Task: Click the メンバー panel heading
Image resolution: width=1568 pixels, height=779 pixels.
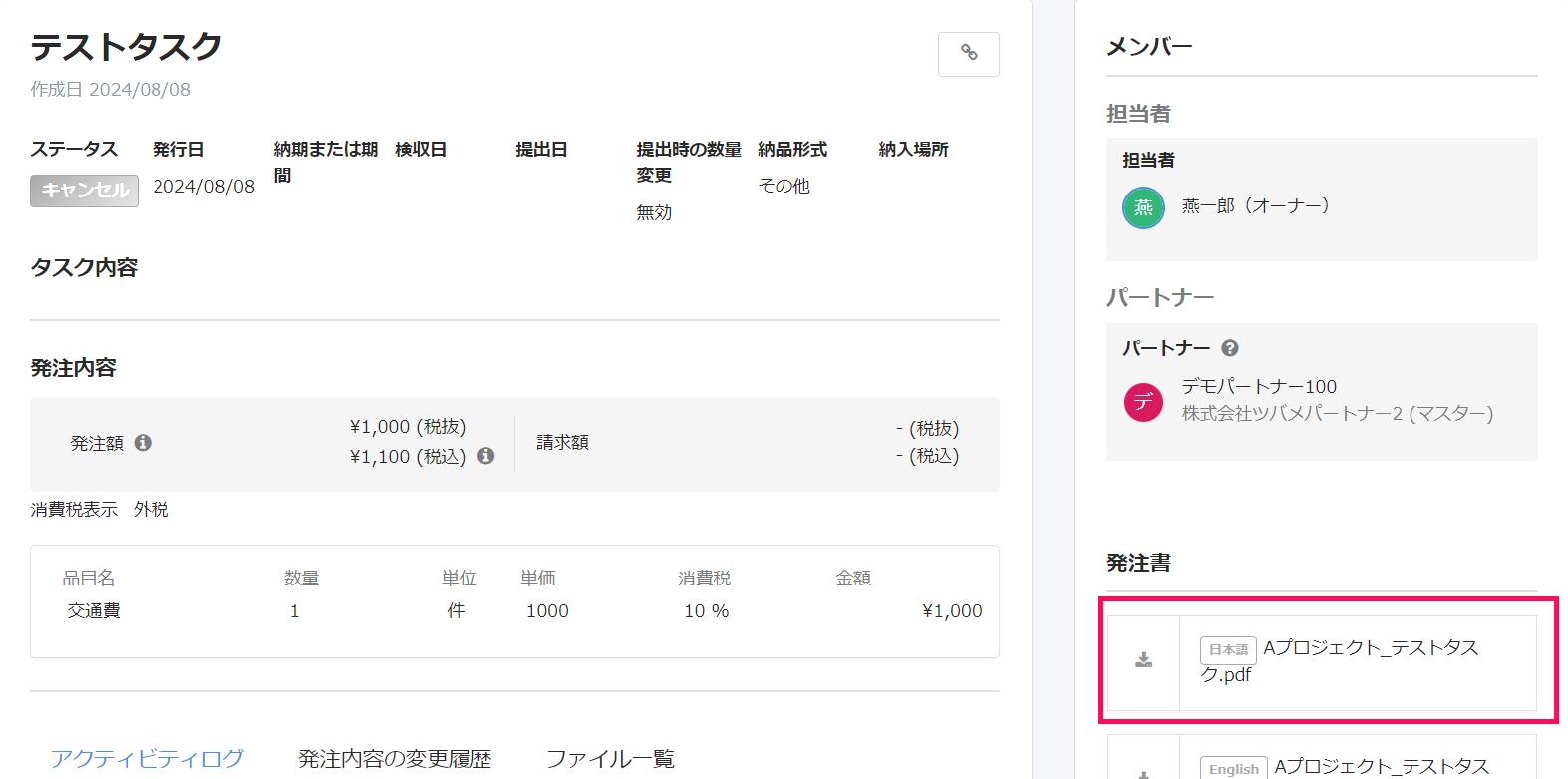Action: tap(1149, 46)
